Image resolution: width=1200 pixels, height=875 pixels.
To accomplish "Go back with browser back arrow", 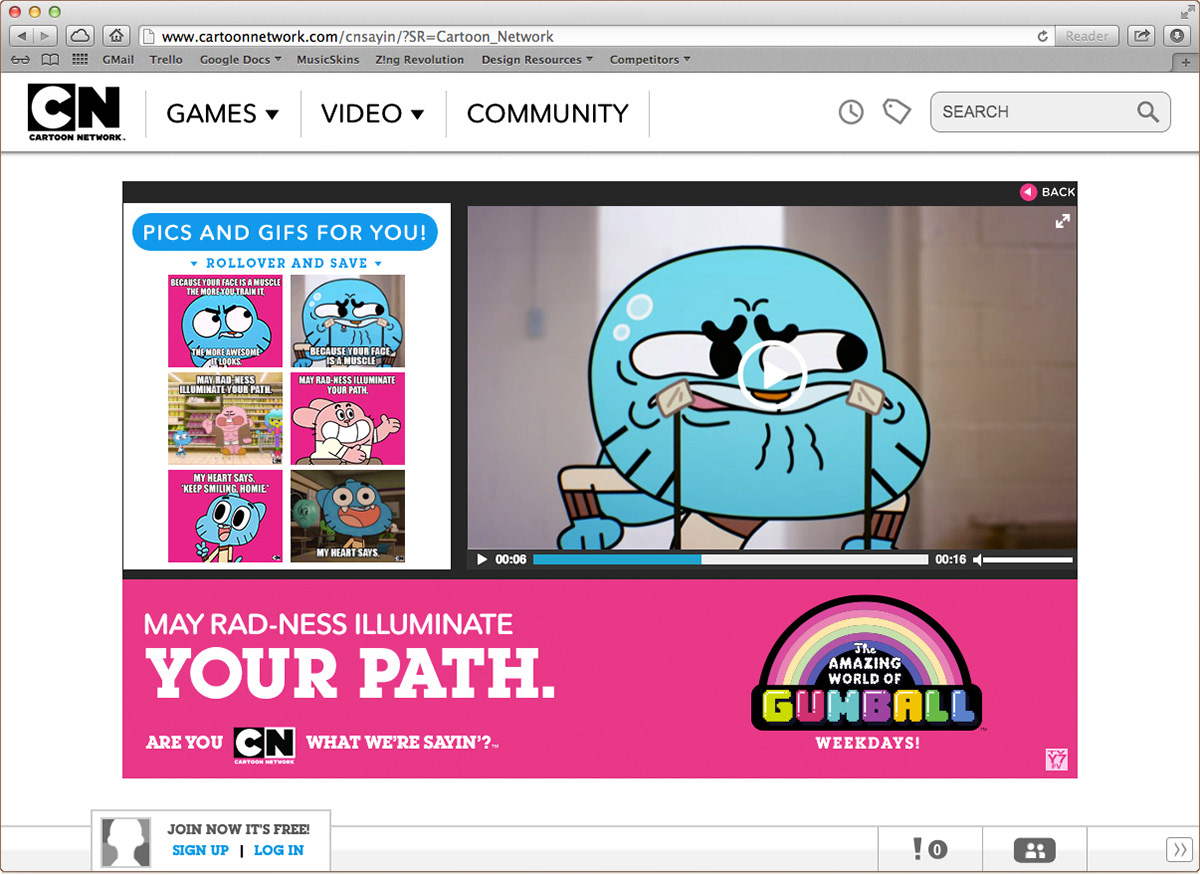I will click(23, 36).
